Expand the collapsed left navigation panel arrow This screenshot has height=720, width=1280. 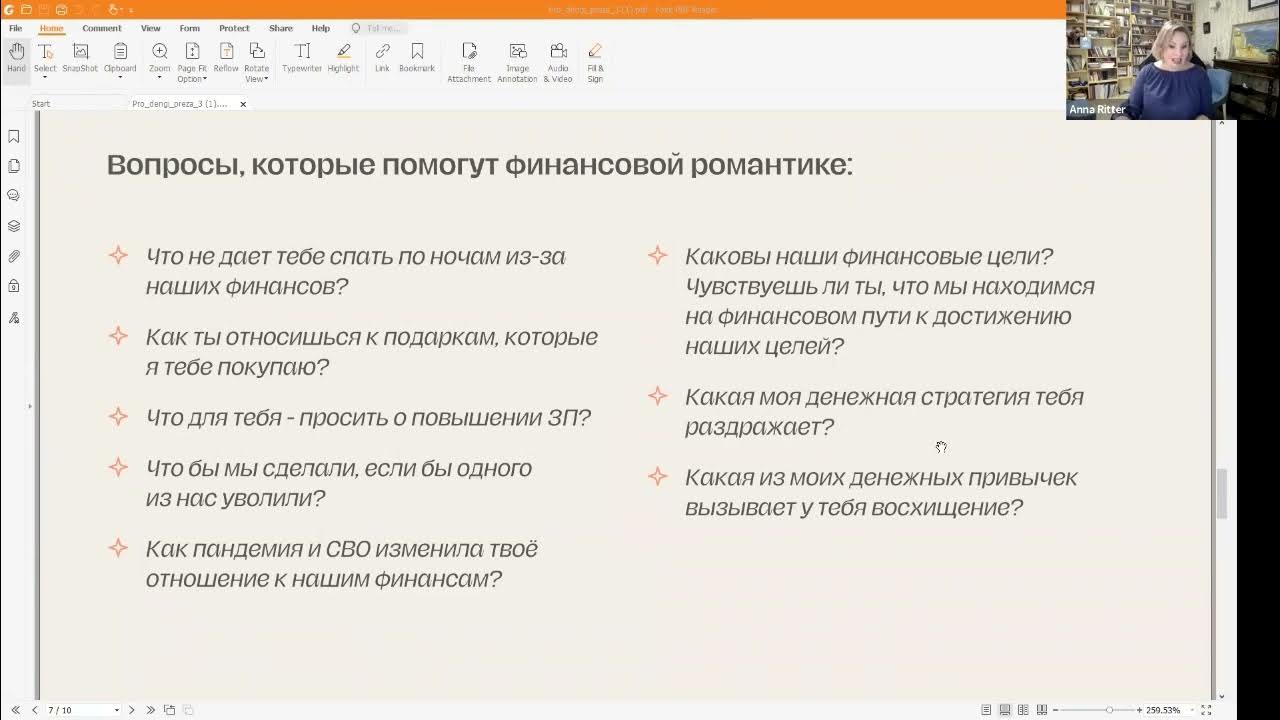click(x=30, y=406)
